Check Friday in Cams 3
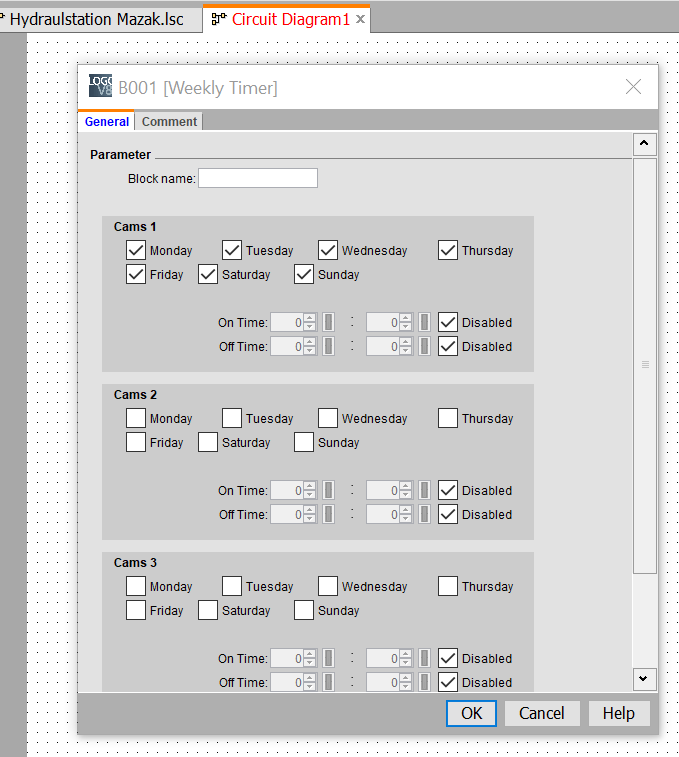This screenshot has width=679, height=757. (x=136, y=610)
